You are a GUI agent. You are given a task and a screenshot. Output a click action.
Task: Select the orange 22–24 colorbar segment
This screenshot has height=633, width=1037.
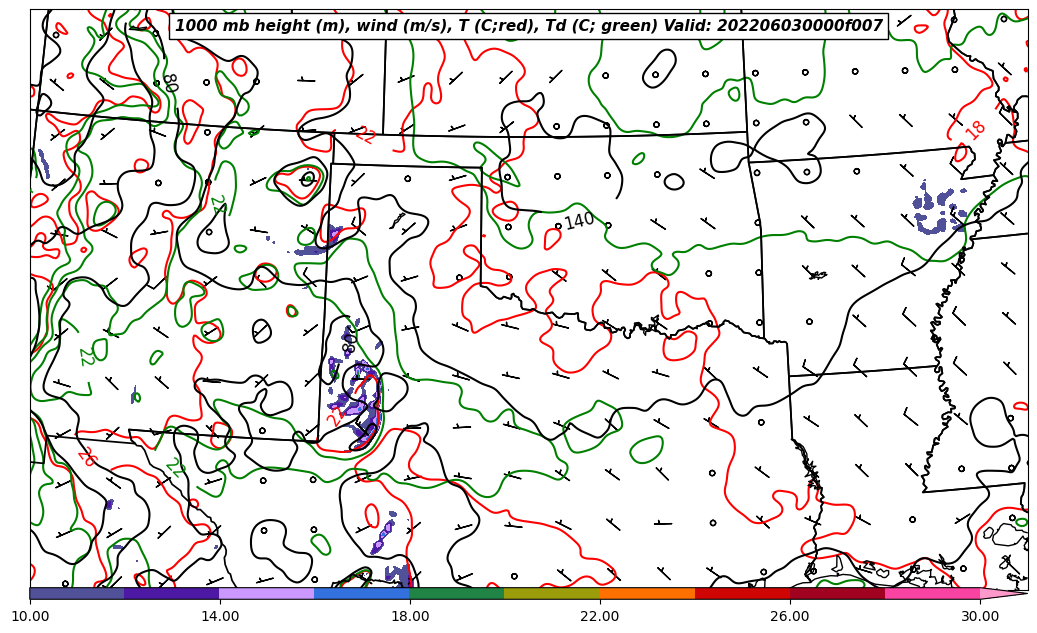(x=646, y=593)
